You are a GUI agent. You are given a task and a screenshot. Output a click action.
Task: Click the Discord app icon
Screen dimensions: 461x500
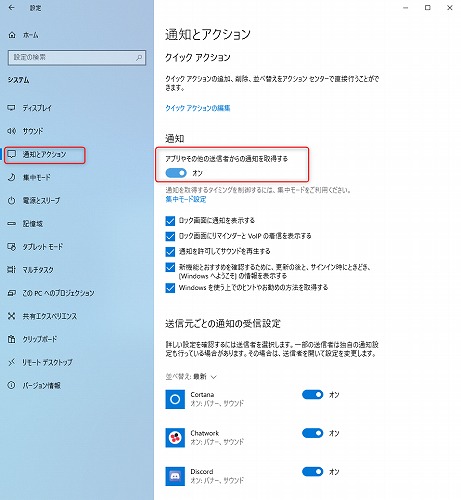click(175, 476)
